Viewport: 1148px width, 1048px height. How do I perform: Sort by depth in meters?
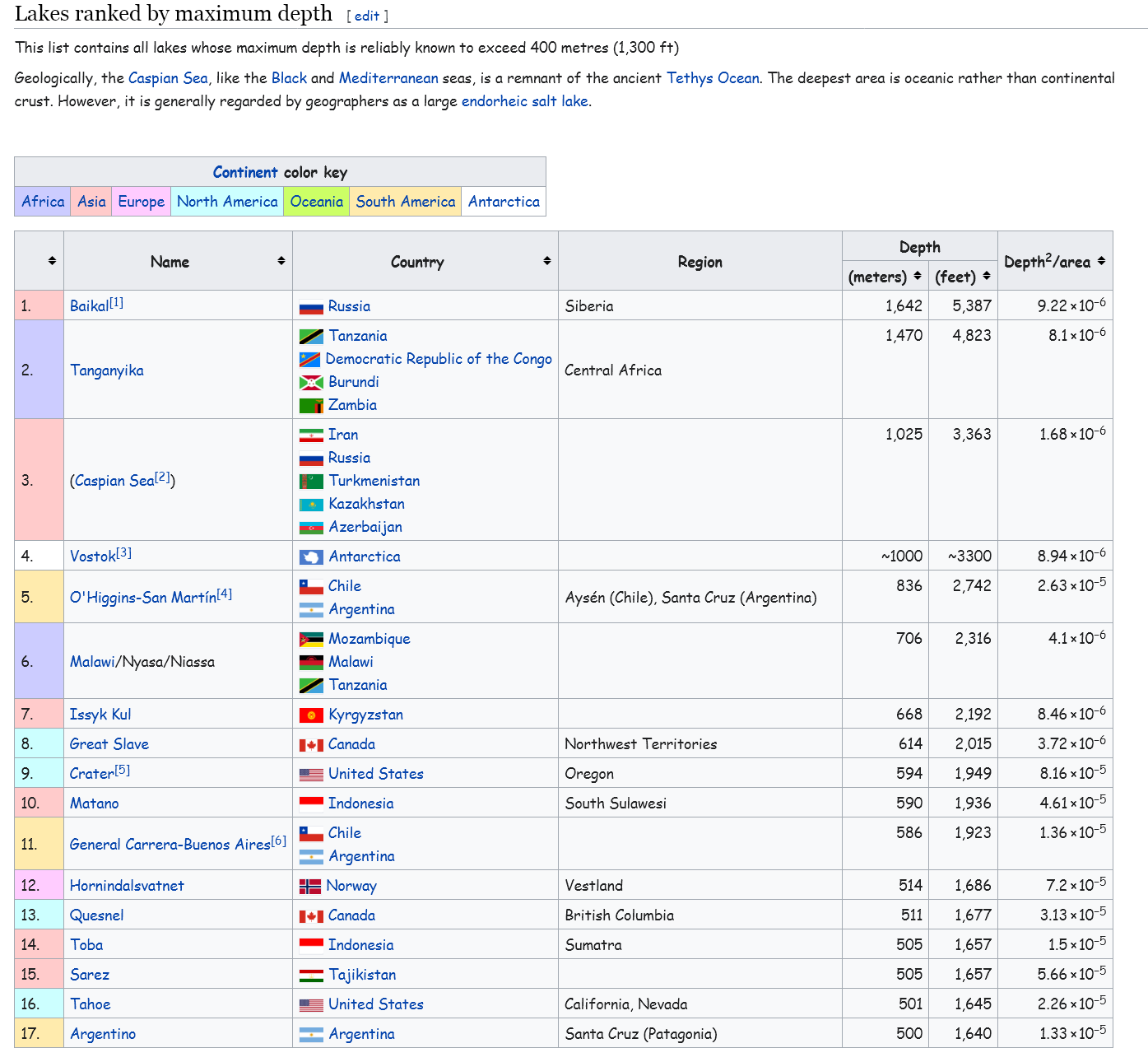tap(918, 276)
